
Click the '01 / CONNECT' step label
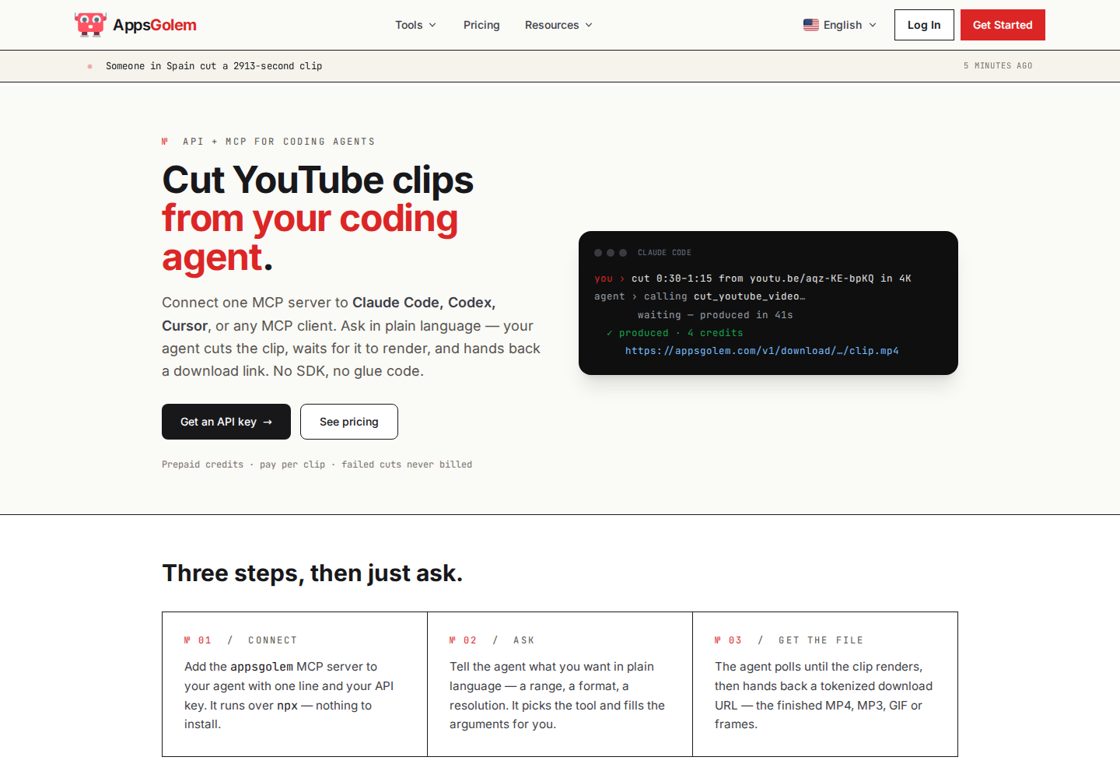[x=241, y=640]
